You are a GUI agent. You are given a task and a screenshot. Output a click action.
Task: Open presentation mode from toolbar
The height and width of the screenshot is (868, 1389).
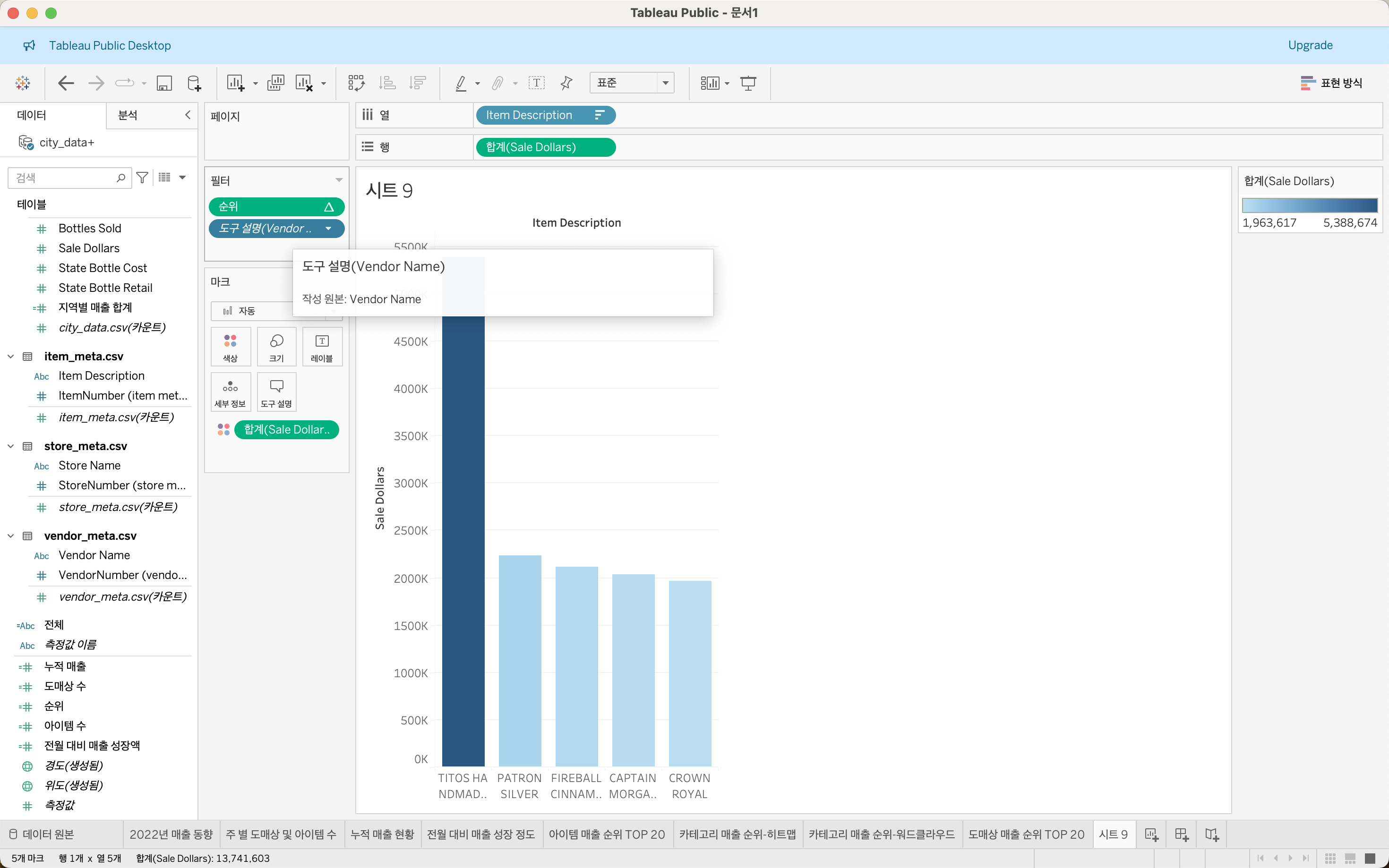tap(748, 83)
